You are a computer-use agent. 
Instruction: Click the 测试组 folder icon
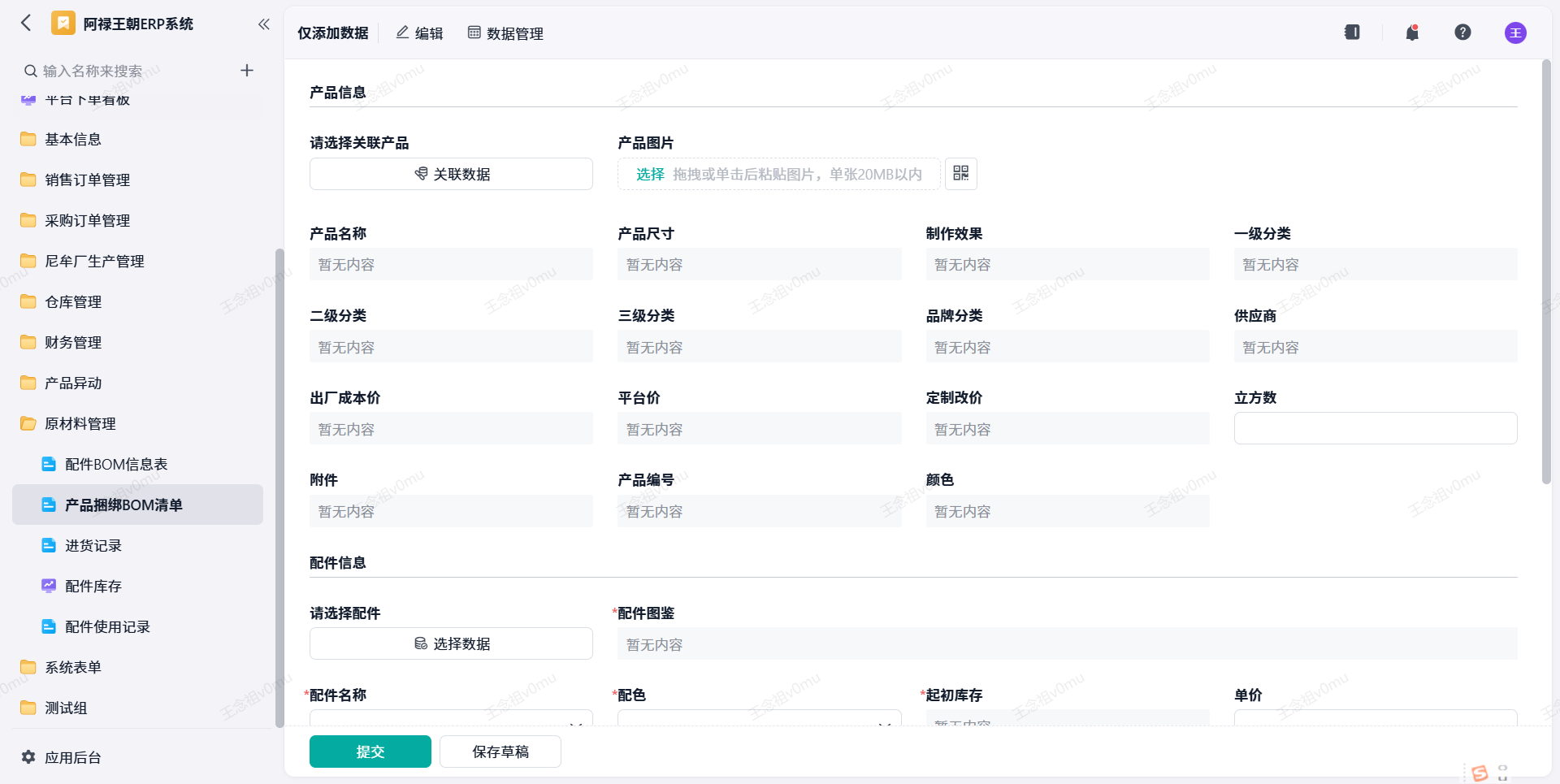pos(28,708)
